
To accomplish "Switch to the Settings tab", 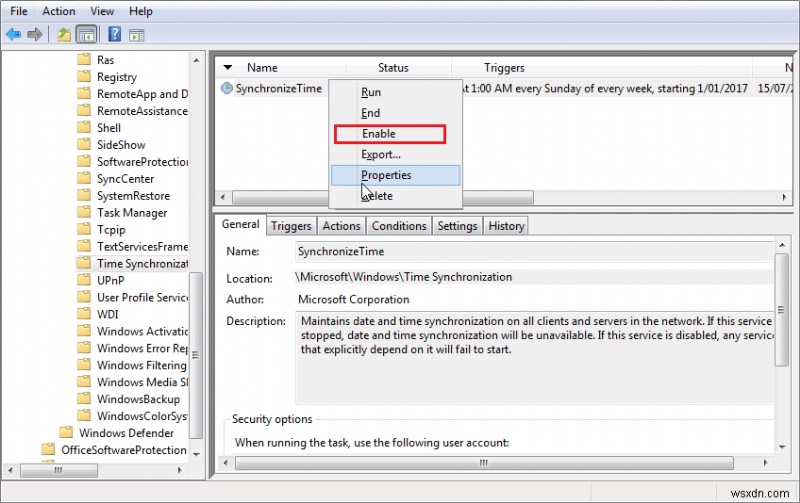I will (457, 226).
